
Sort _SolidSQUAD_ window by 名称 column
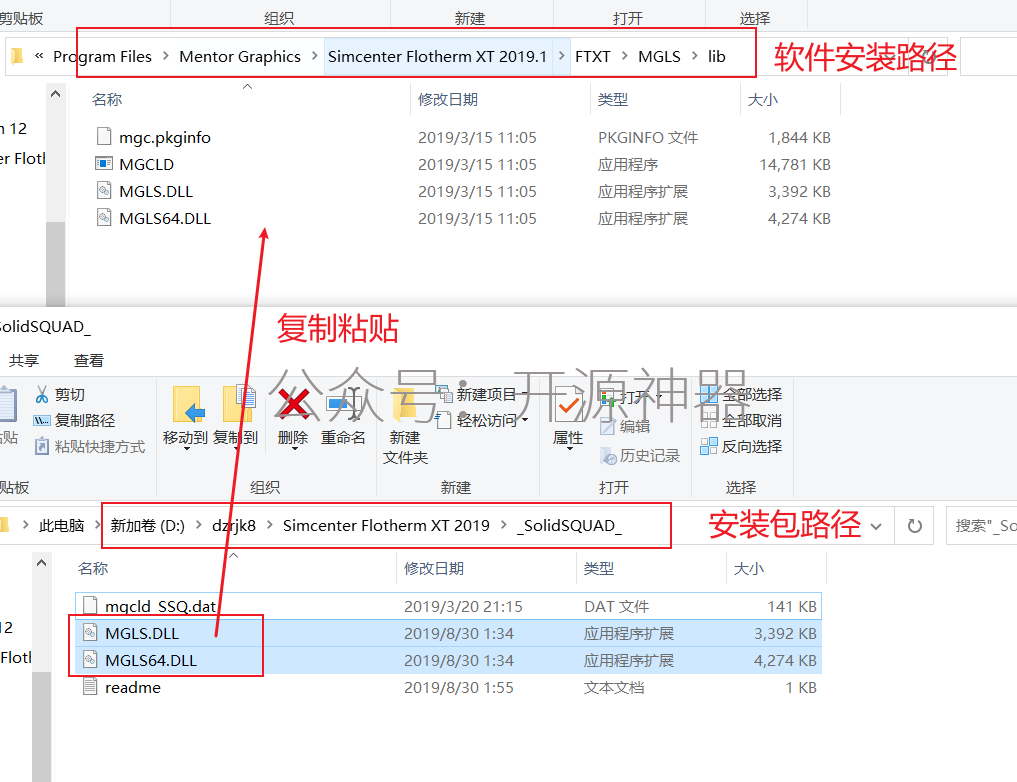pyautogui.click(x=93, y=569)
